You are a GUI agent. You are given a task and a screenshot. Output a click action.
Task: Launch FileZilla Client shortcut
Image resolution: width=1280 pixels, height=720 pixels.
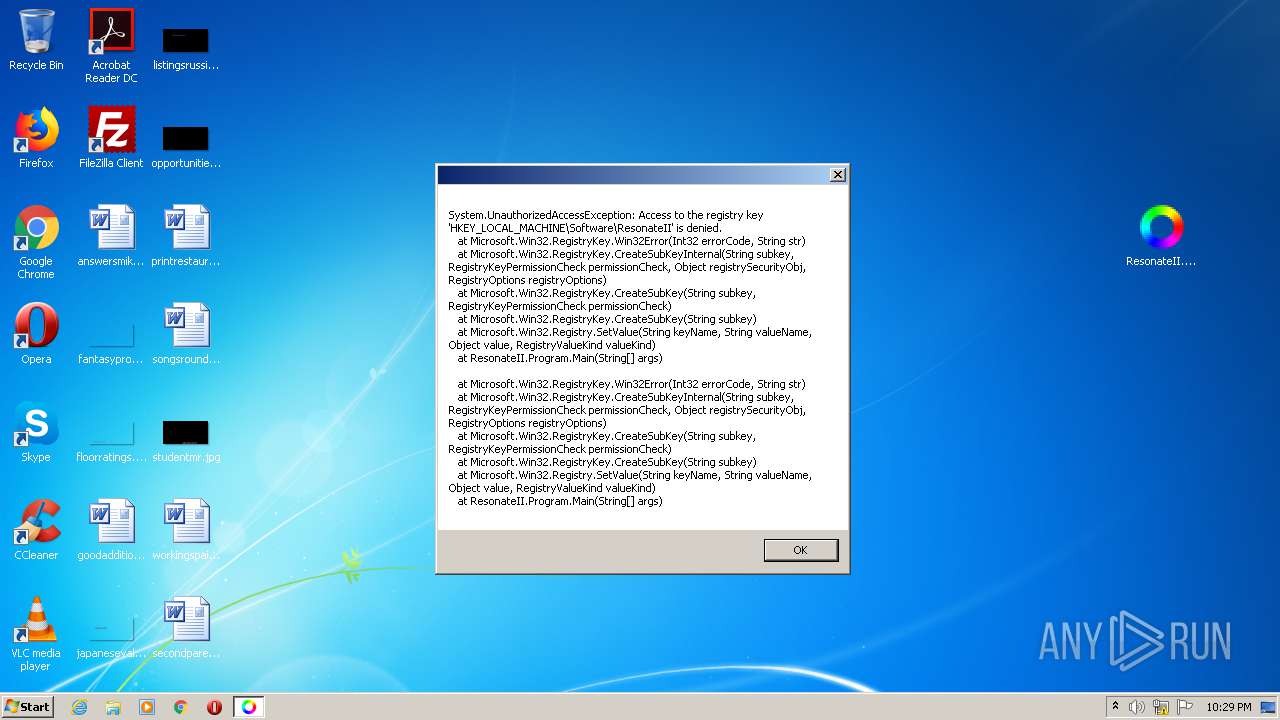(x=111, y=138)
